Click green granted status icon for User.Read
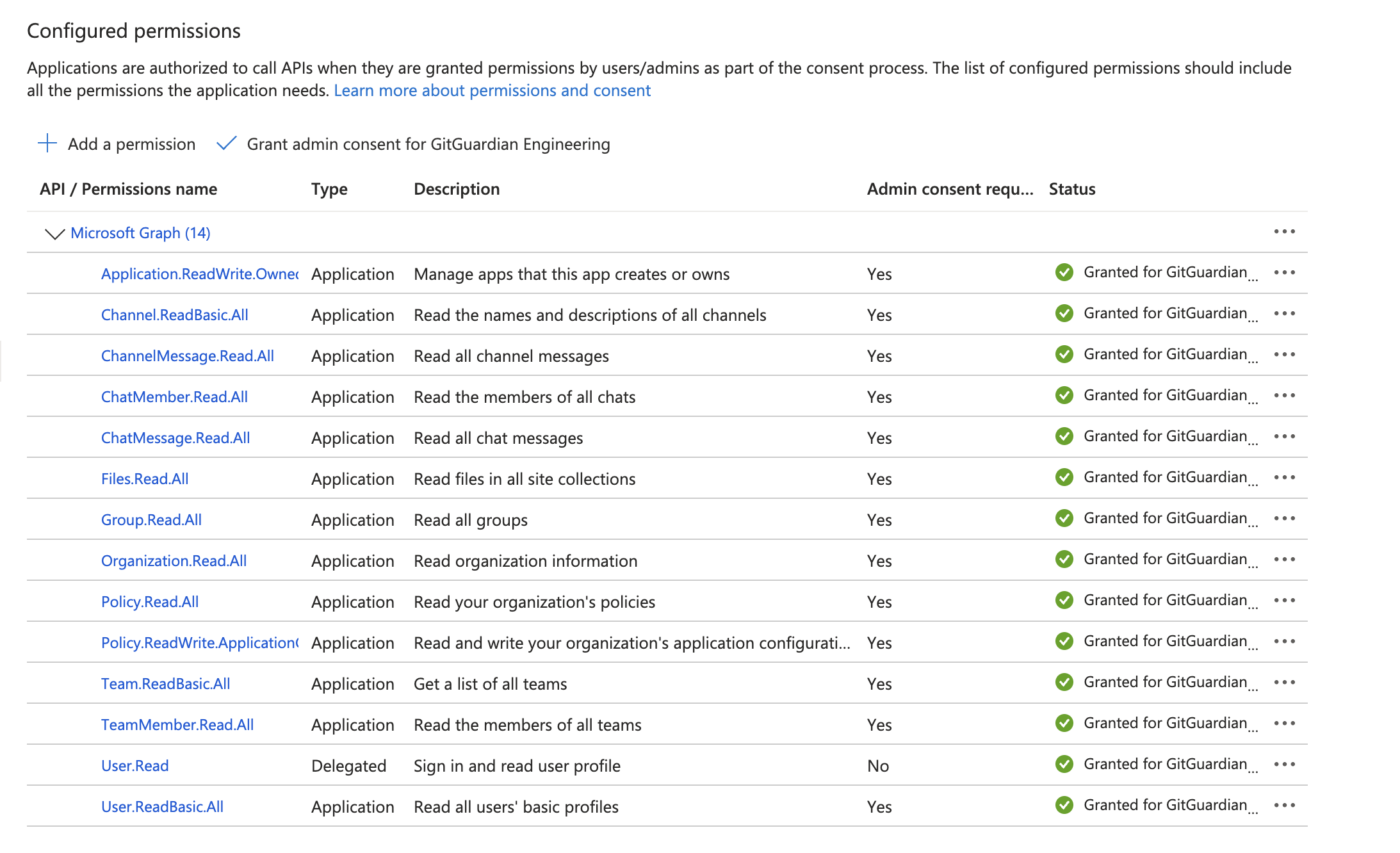 (1064, 764)
